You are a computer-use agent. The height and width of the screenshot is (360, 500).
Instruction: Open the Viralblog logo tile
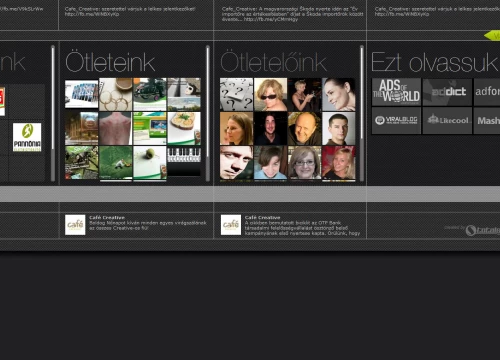coord(396,121)
